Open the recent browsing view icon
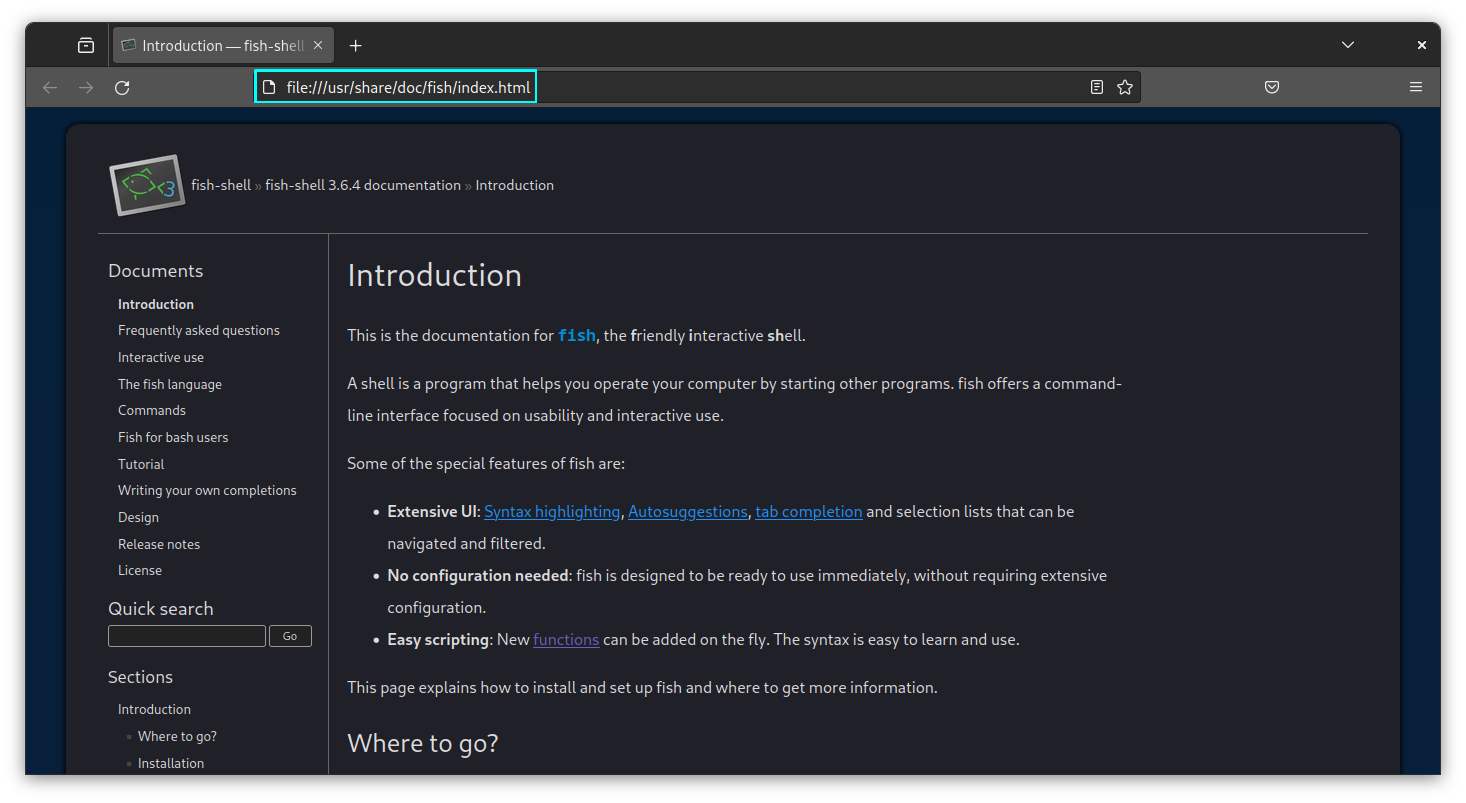This screenshot has height=803, width=1466. click(86, 46)
